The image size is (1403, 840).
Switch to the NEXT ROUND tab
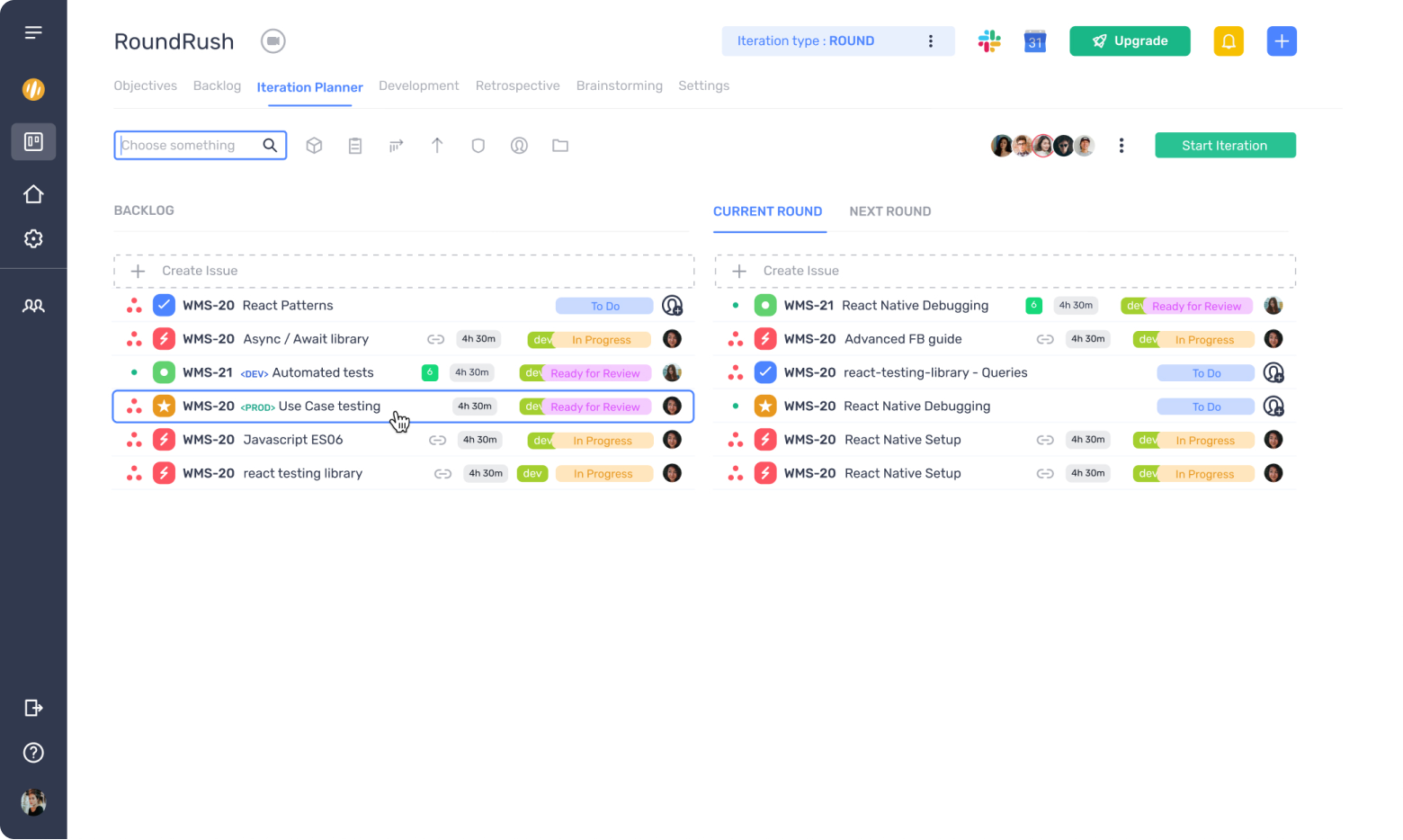889,211
